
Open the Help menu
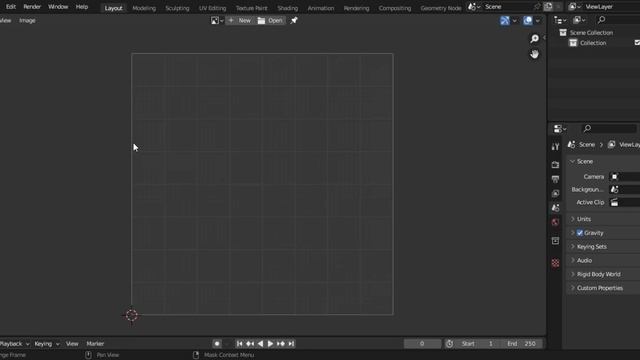[82, 7]
